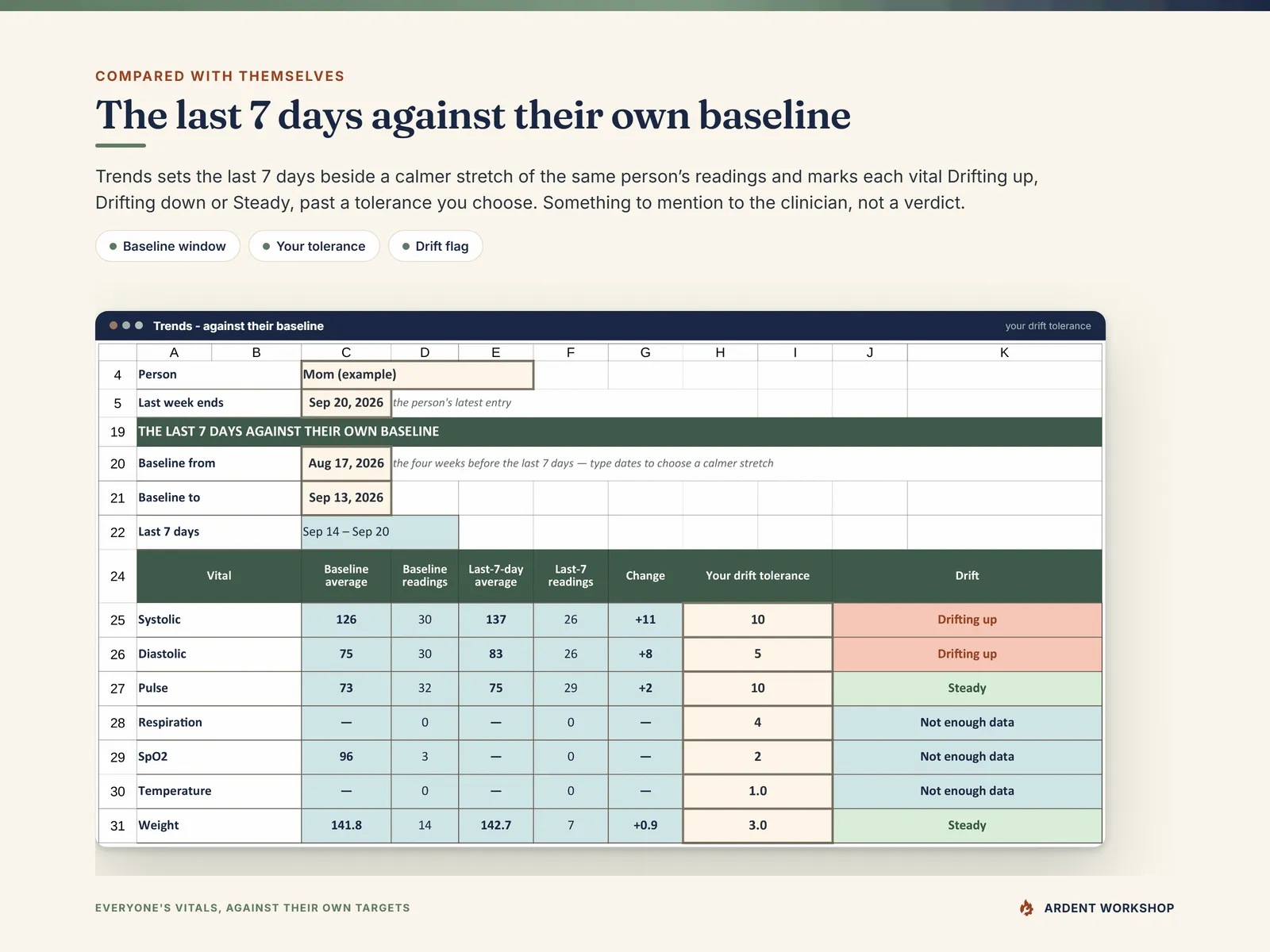Click the Person cell reading Mom (example)
Screen dimensions: 1270x952
[x=418, y=374]
